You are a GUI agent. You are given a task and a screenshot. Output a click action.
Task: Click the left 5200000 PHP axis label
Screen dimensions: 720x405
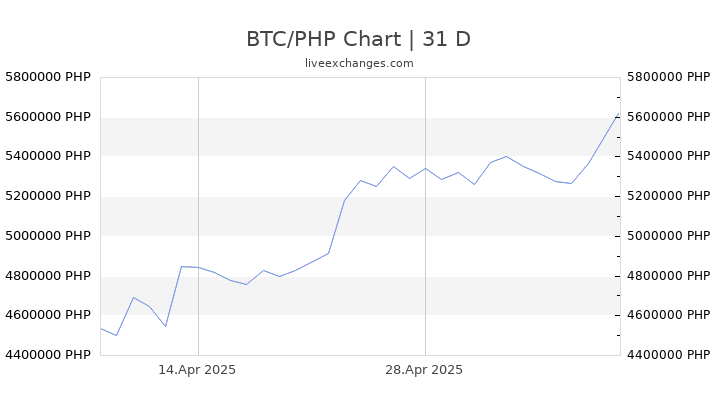[48, 196]
